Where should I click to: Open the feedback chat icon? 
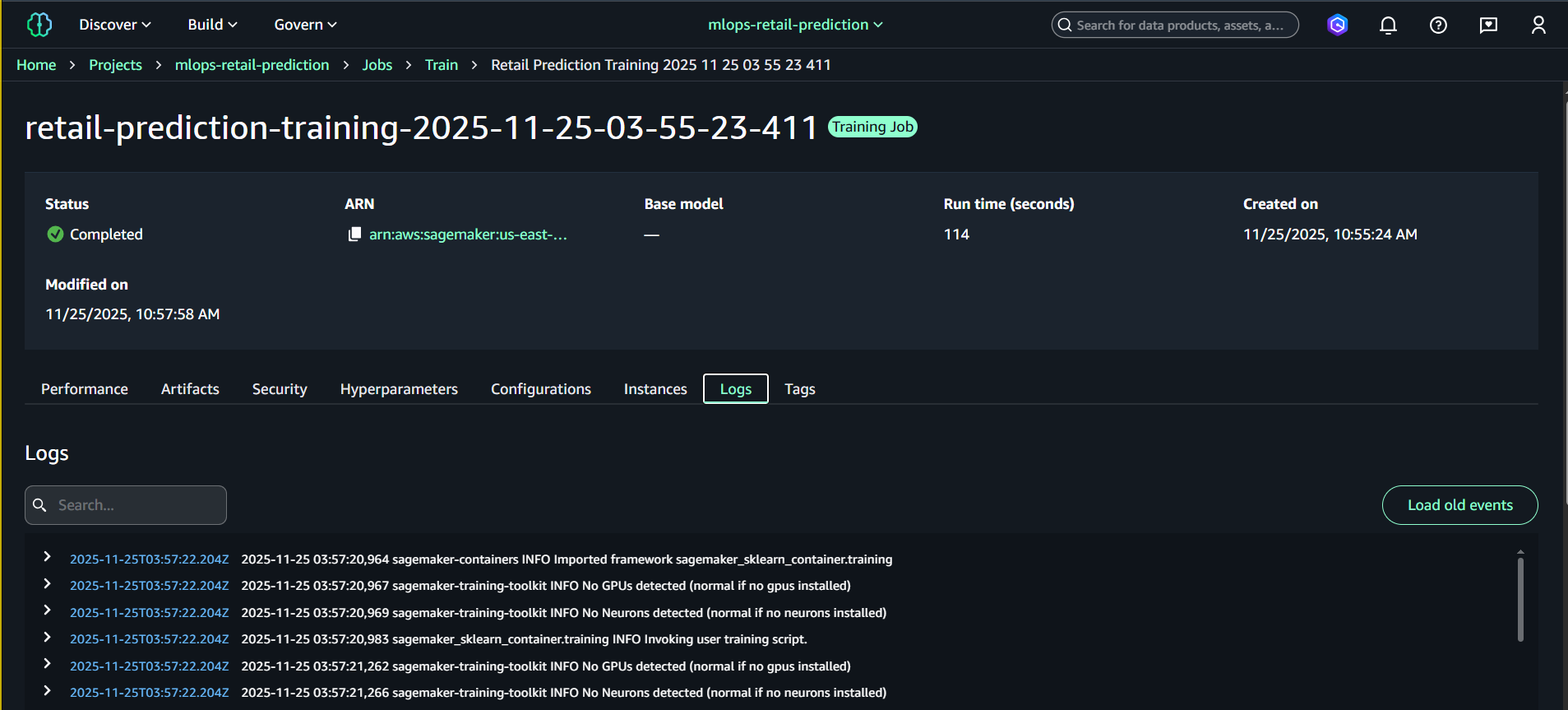[1488, 25]
